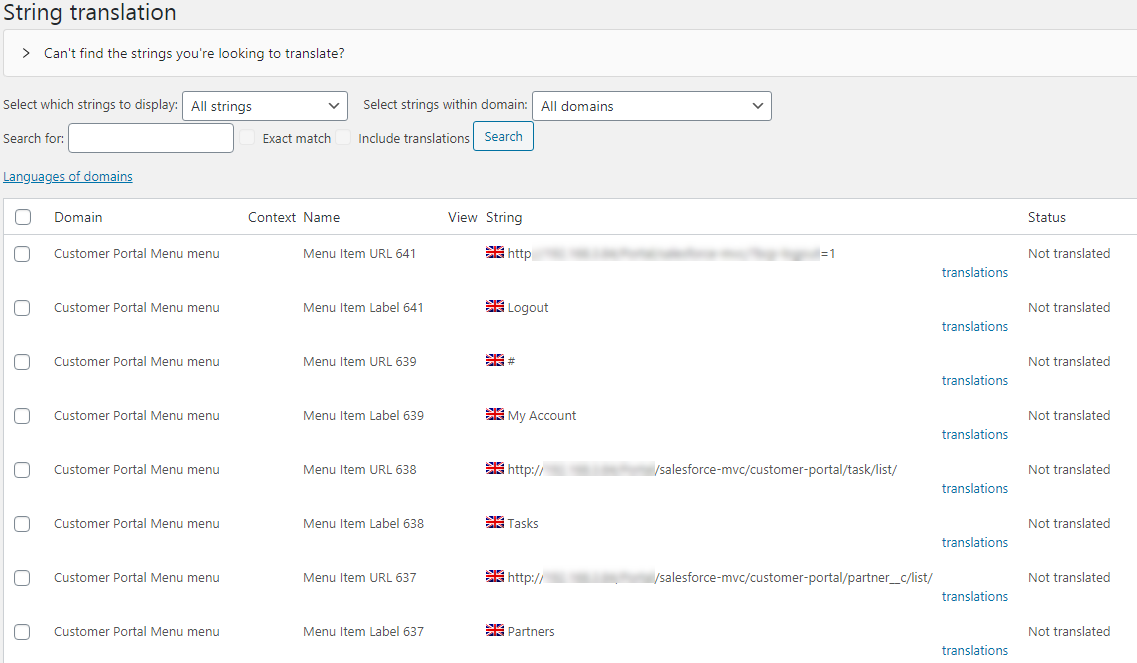
Task: Open the All domains dropdown
Action: [x=651, y=106]
